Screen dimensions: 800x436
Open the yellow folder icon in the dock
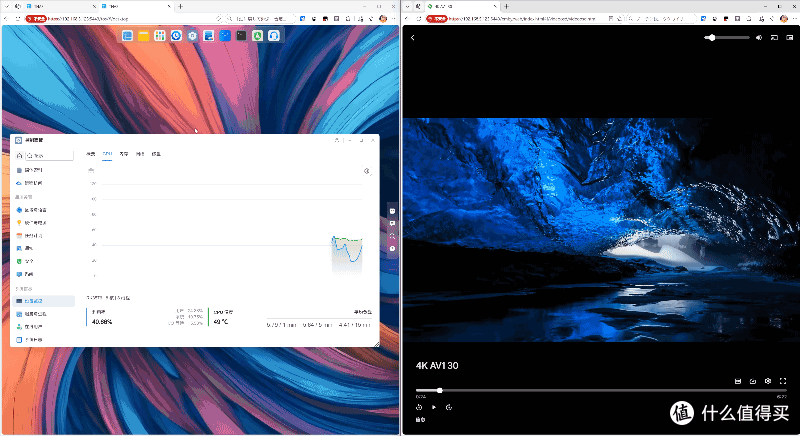click(143, 36)
